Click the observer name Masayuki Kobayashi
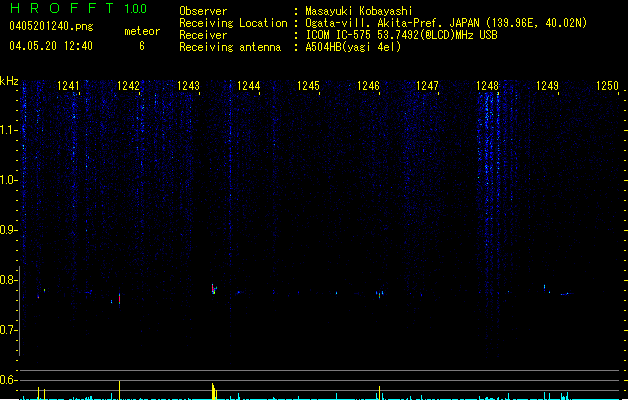This screenshot has width=629, height=400. pos(359,11)
